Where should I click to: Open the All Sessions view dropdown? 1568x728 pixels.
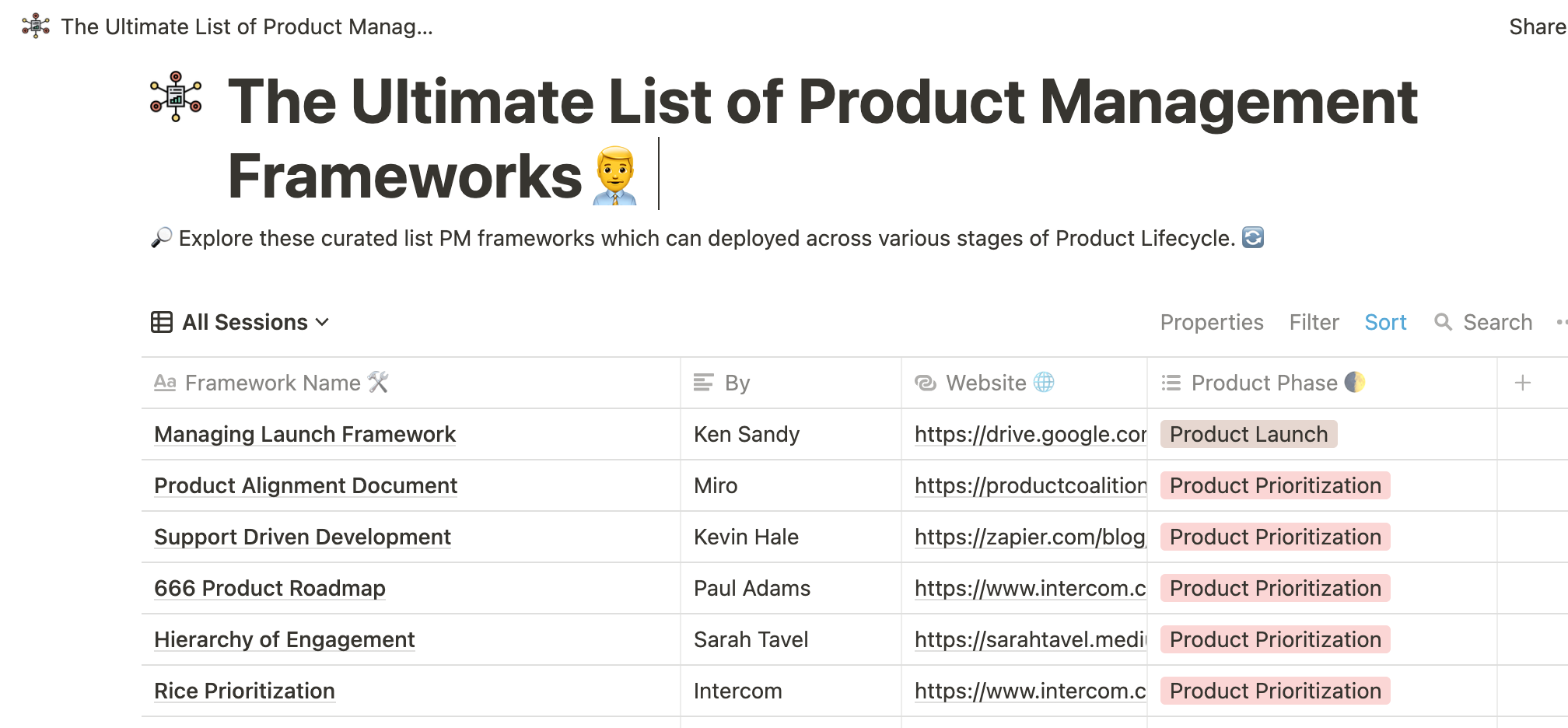click(x=246, y=321)
